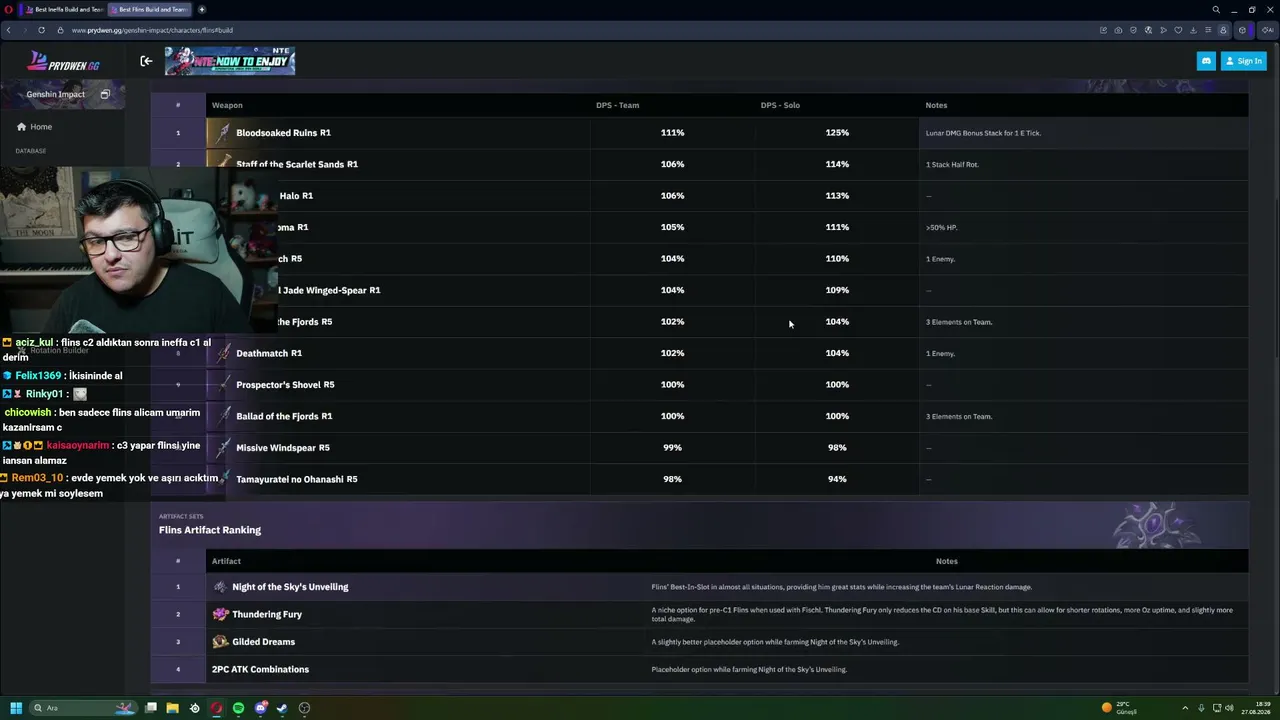Select Missive Windspear R5 weapon name

pyautogui.click(x=283, y=448)
